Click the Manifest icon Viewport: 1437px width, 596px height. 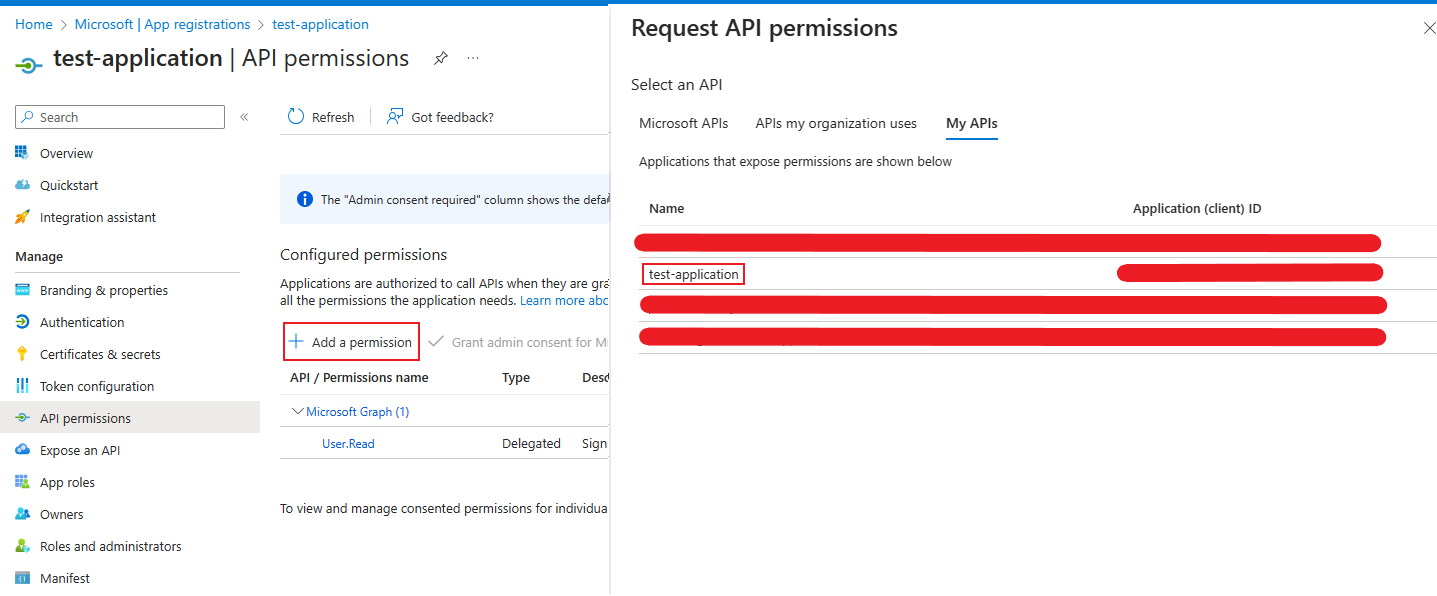coord(22,578)
